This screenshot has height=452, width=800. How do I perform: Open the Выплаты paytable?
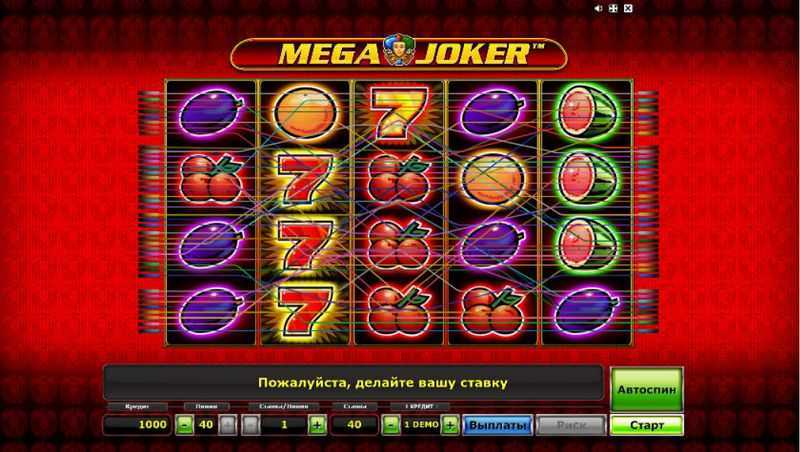[x=497, y=425]
